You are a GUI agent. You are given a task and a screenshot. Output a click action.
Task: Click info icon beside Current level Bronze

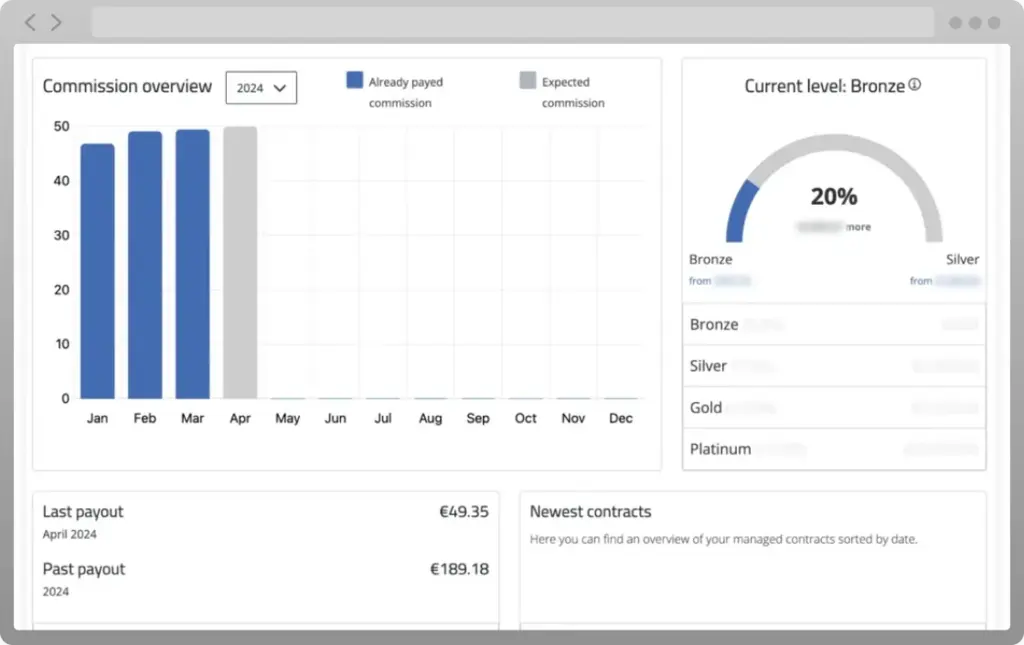tap(914, 85)
